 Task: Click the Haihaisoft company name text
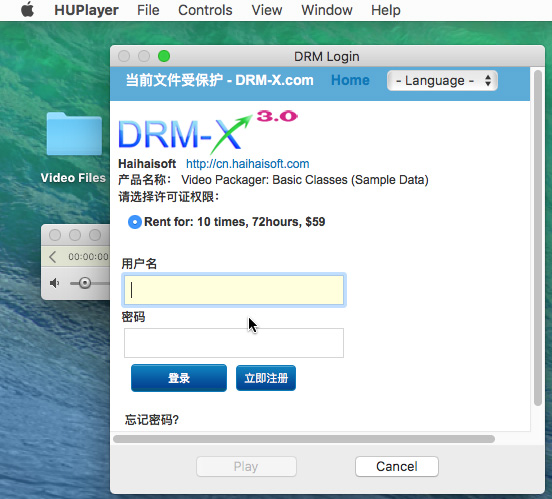pos(147,164)
